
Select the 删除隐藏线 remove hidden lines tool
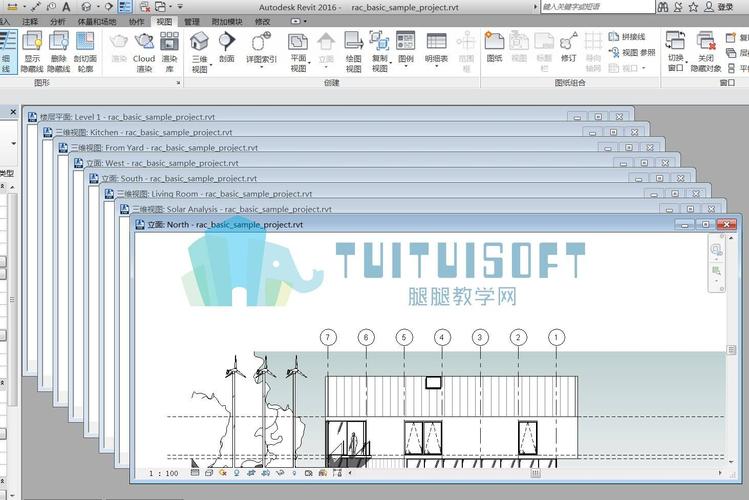(59, 52)
